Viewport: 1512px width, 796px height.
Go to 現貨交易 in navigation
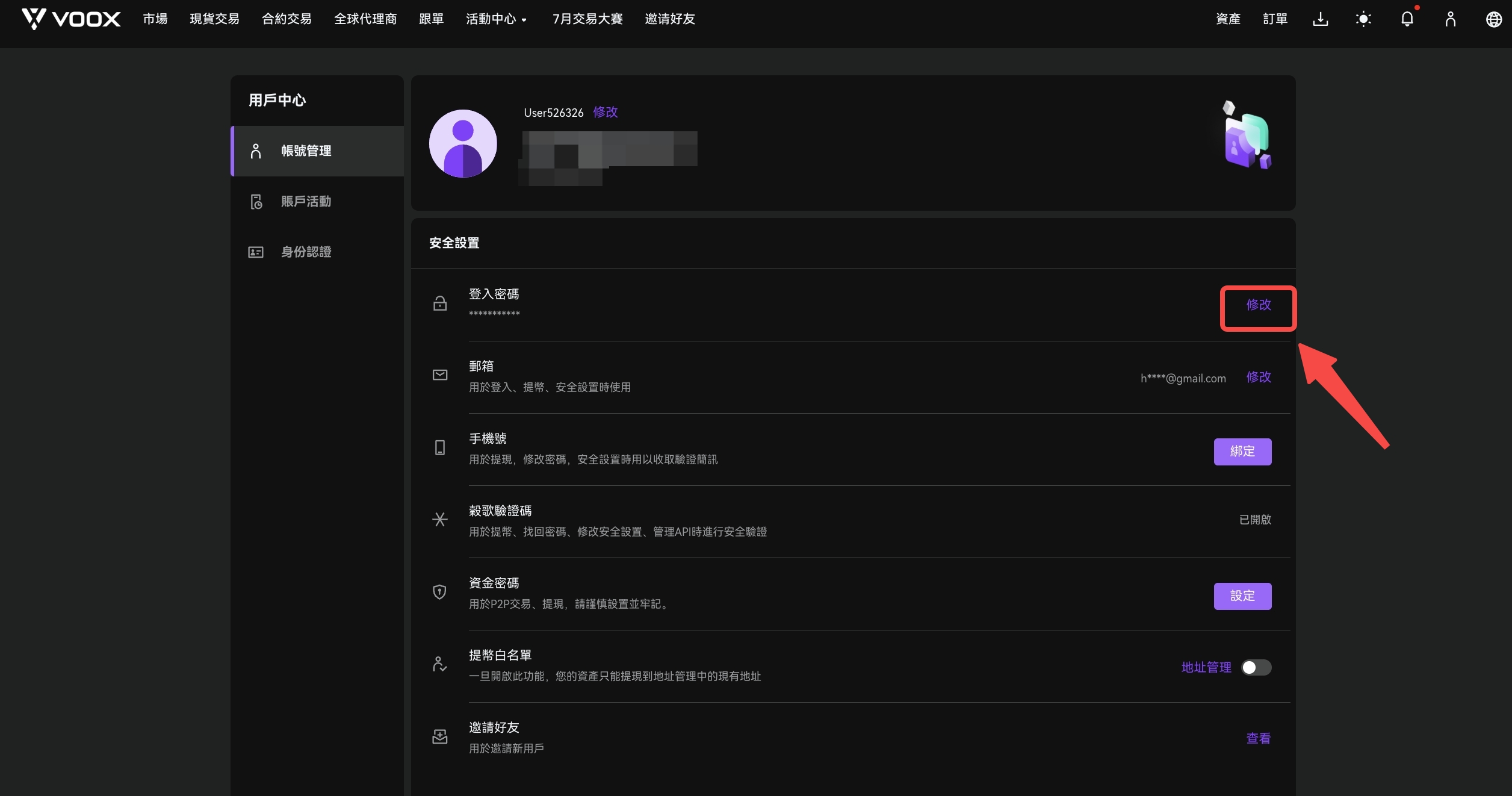point(215,19)
